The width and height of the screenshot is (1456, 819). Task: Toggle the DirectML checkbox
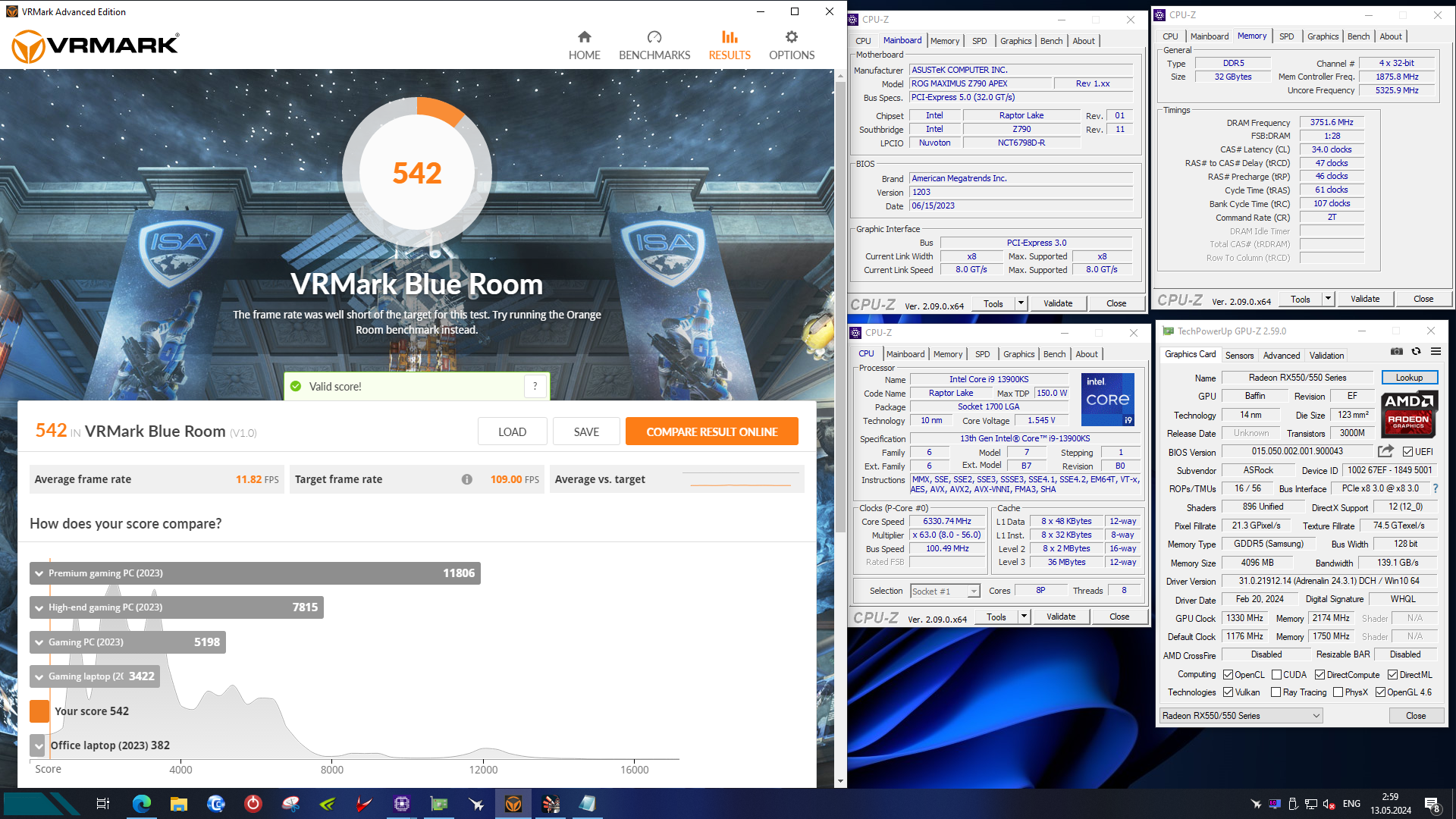click(1392, 675)
